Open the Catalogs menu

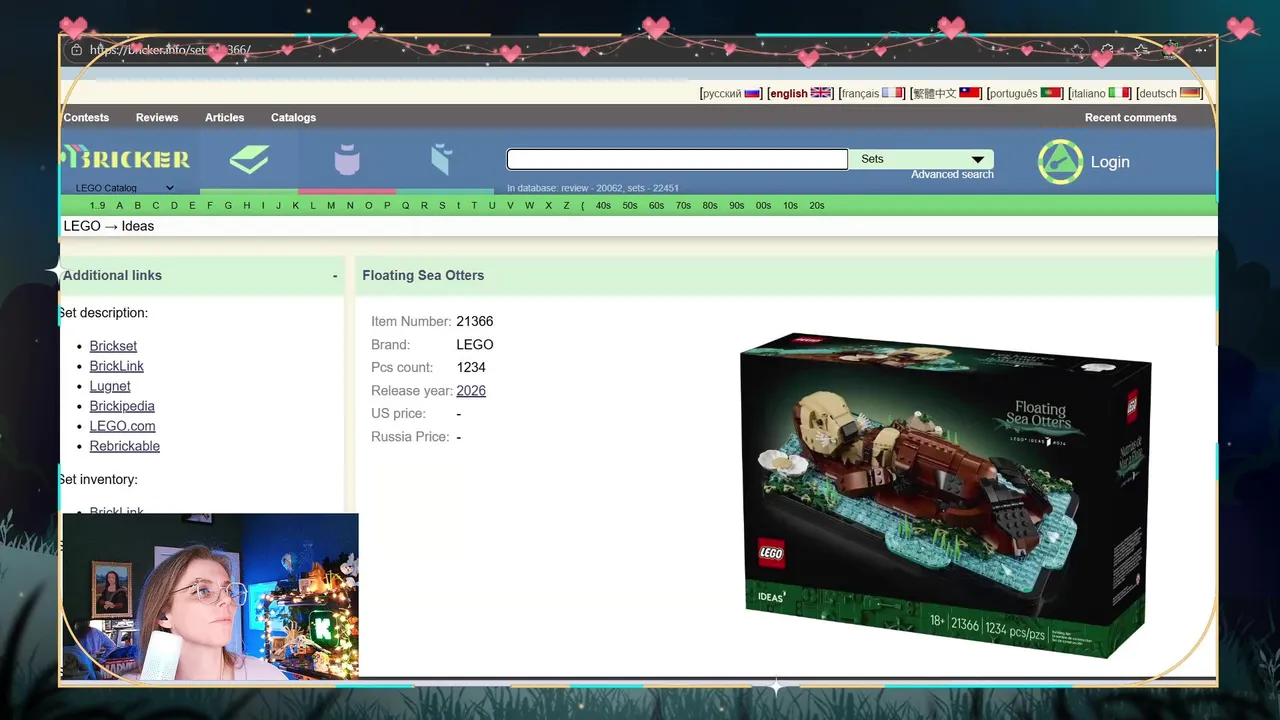[x=293, y=117]
